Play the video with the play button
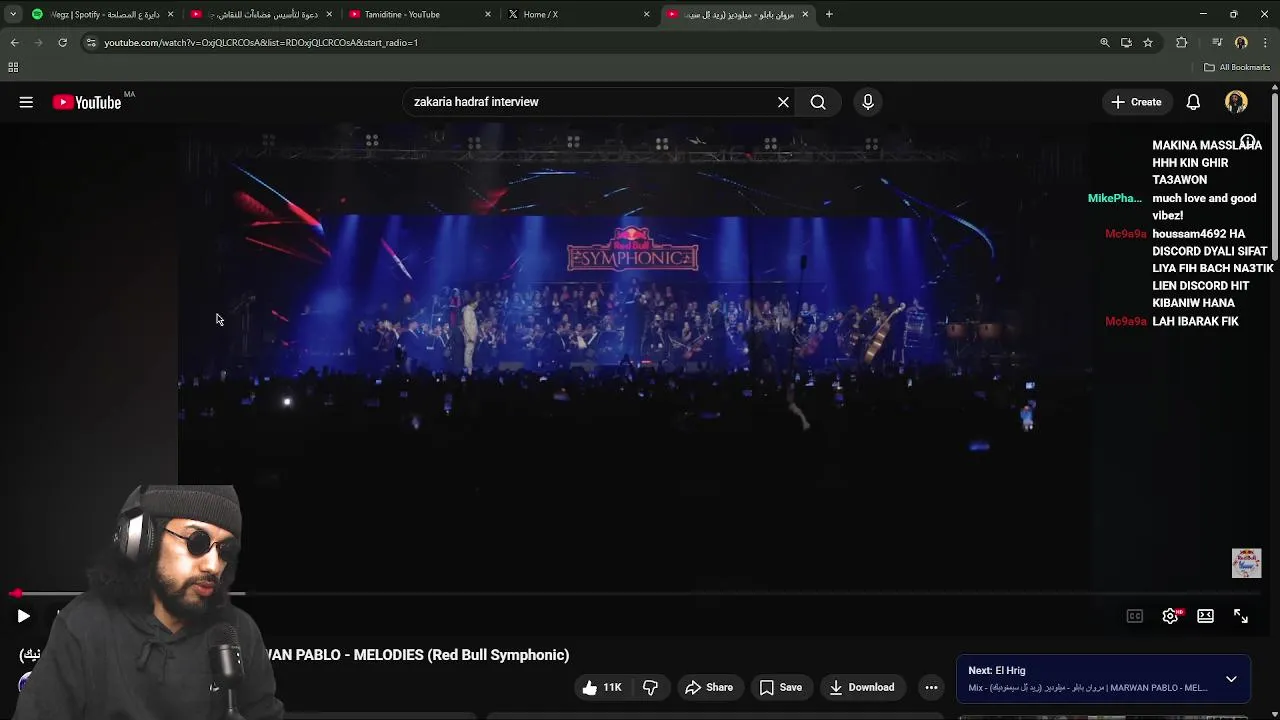Image resolution: width=1280 pixels, height=720 pixels. tap(23, 616)
